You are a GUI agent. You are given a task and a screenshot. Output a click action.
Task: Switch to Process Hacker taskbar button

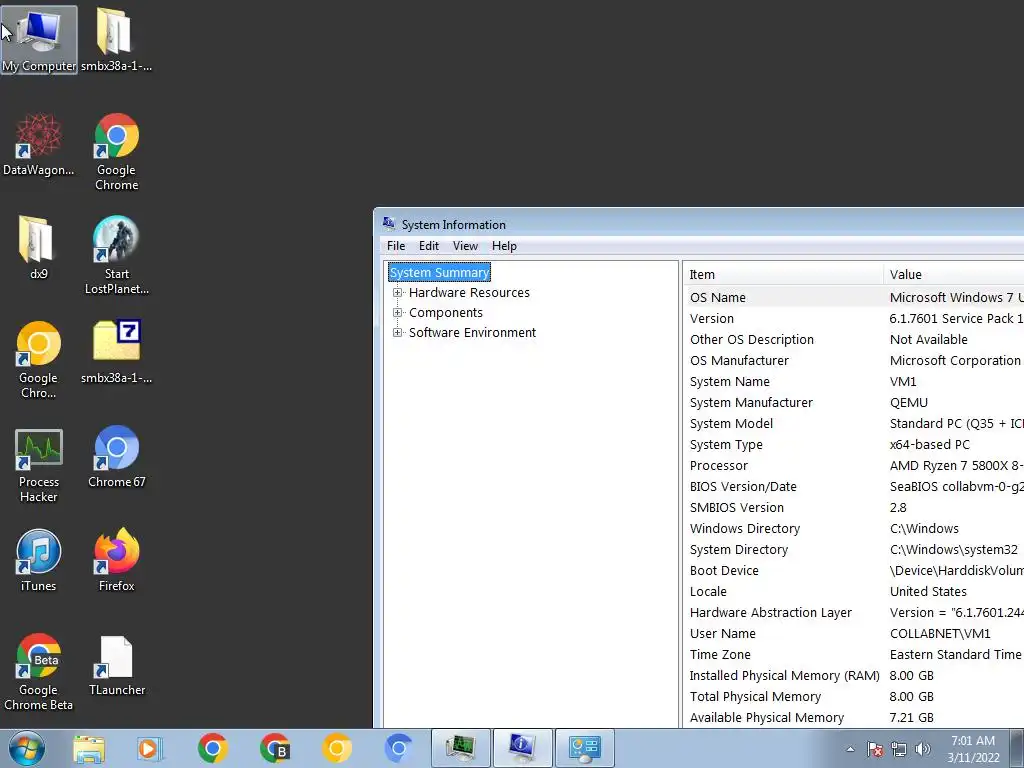click(x=460, y=748)
